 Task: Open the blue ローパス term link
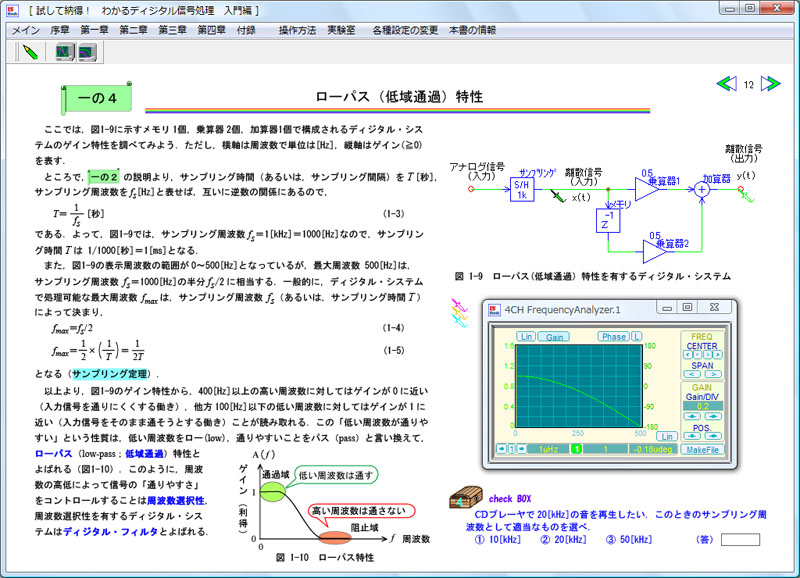point(53,454)
